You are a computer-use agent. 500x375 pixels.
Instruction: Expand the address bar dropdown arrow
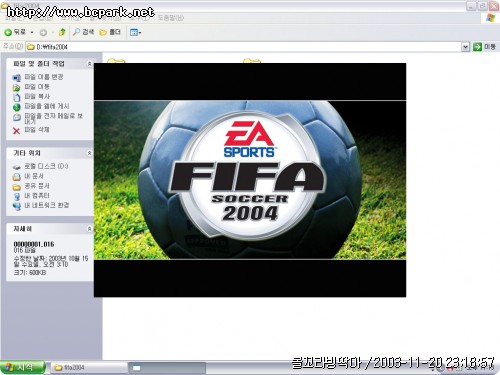466,47
